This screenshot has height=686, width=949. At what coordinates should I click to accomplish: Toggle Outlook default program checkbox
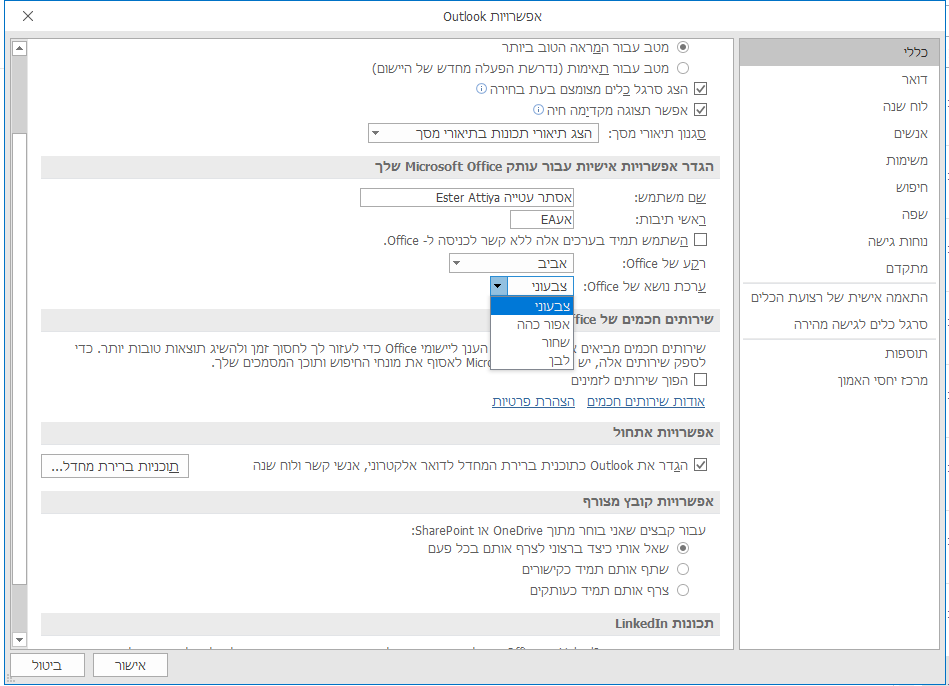point(700,465)
